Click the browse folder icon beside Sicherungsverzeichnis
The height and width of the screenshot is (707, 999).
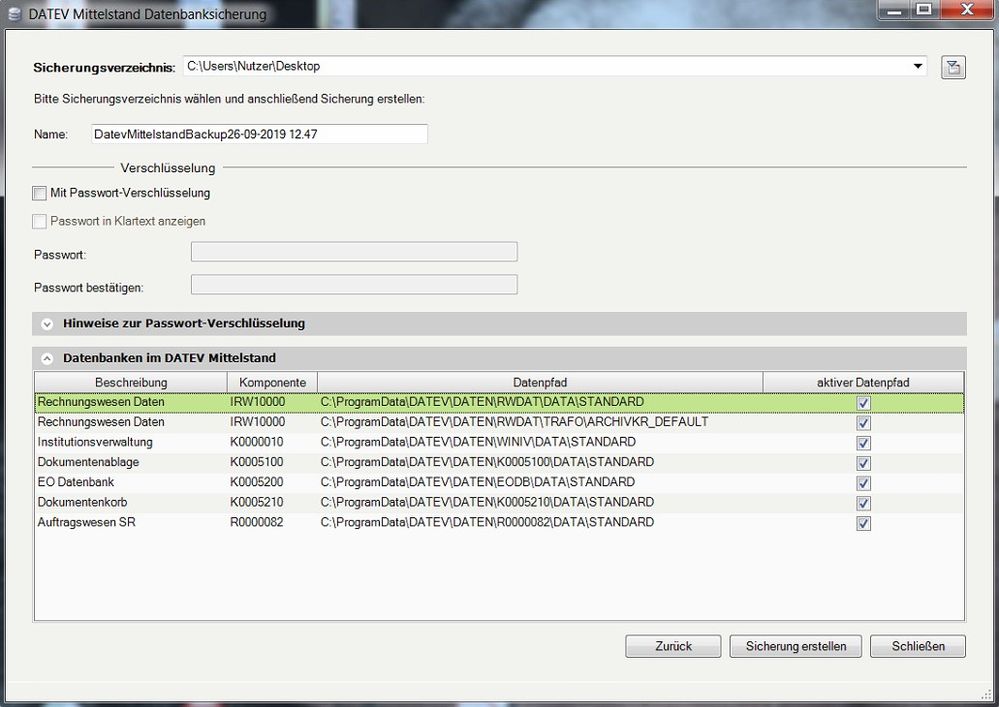[952, 68]
